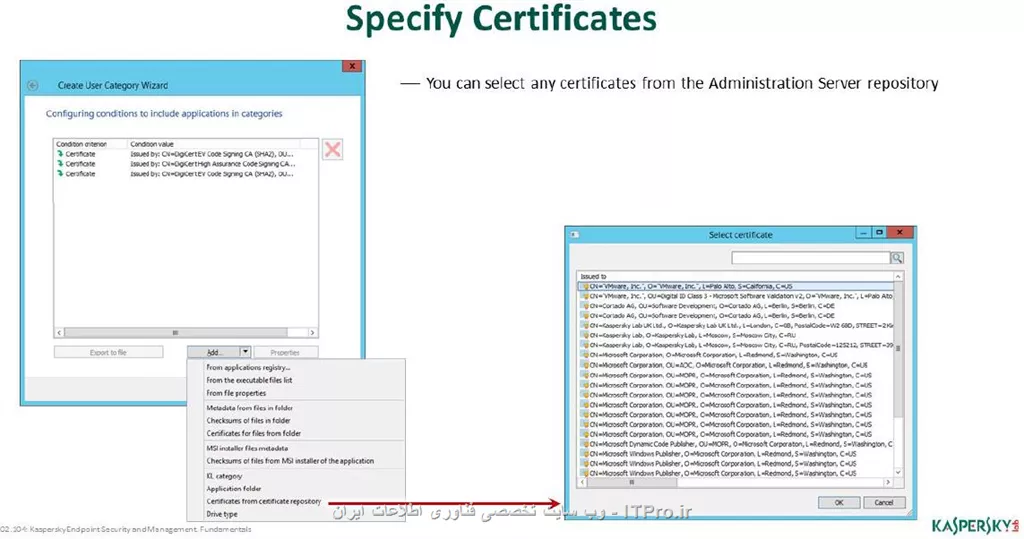
Task: Click the certificate icon of Kaspersky Lab UK Ltd. row
Action: click(585, 325)
